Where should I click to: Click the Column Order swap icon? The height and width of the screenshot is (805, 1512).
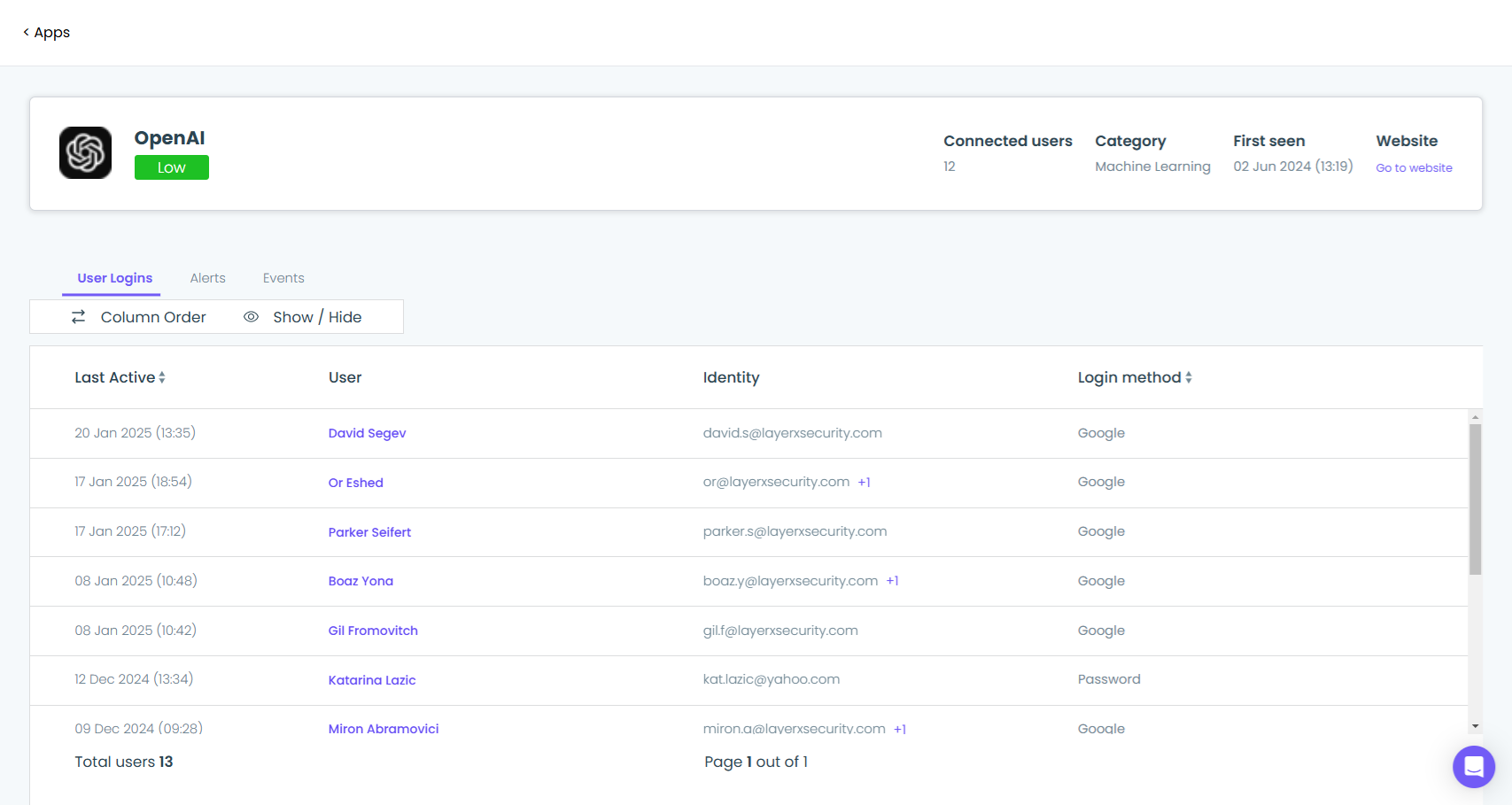point(79,316)
